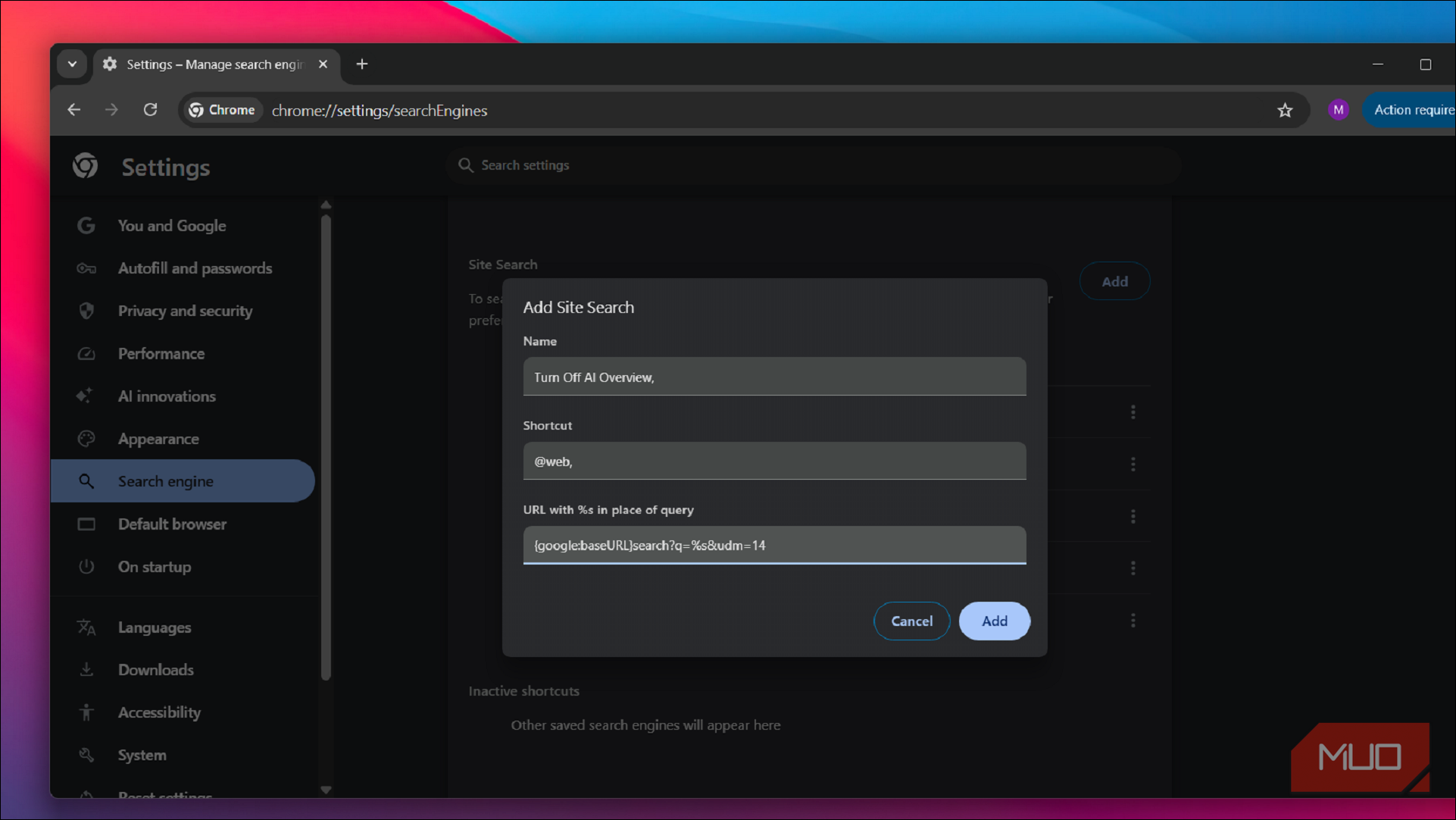
Task: Bookmark this page with the star icon
Action: click(x=1285, y=111)
